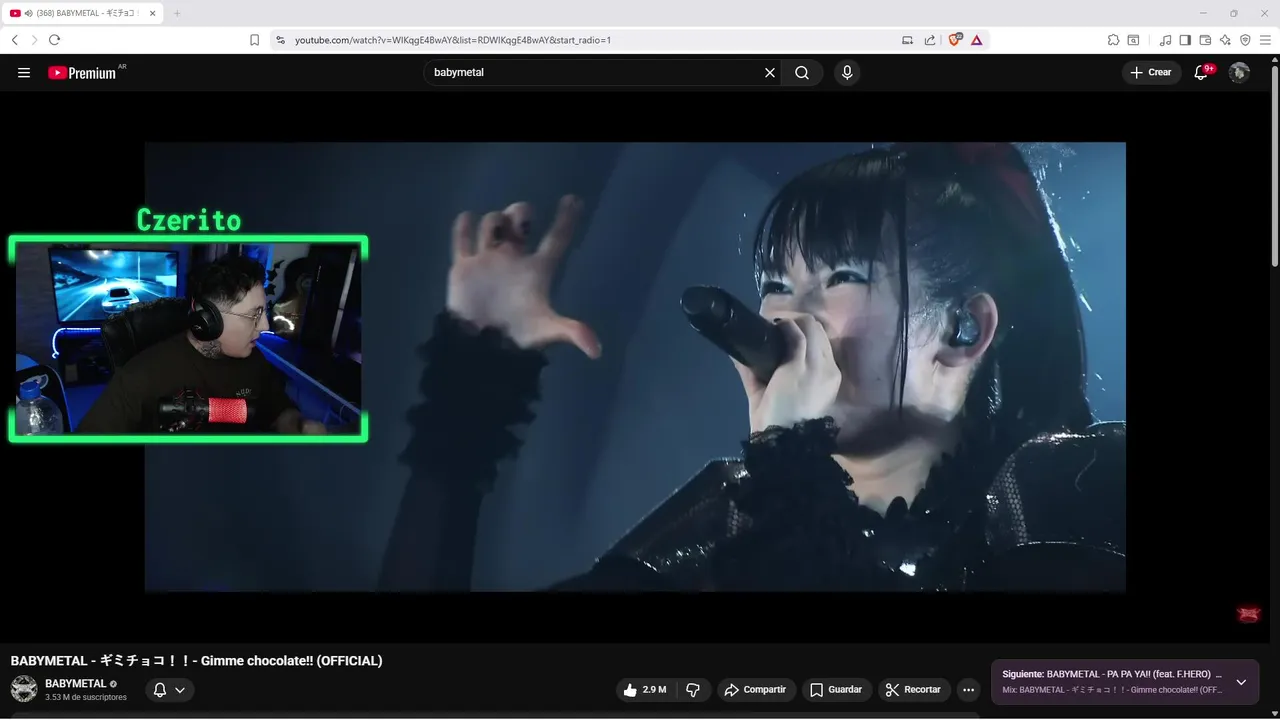The image size is (1280, 720).
Task: Go back in browser history
Action: click(x=14, y=40)
